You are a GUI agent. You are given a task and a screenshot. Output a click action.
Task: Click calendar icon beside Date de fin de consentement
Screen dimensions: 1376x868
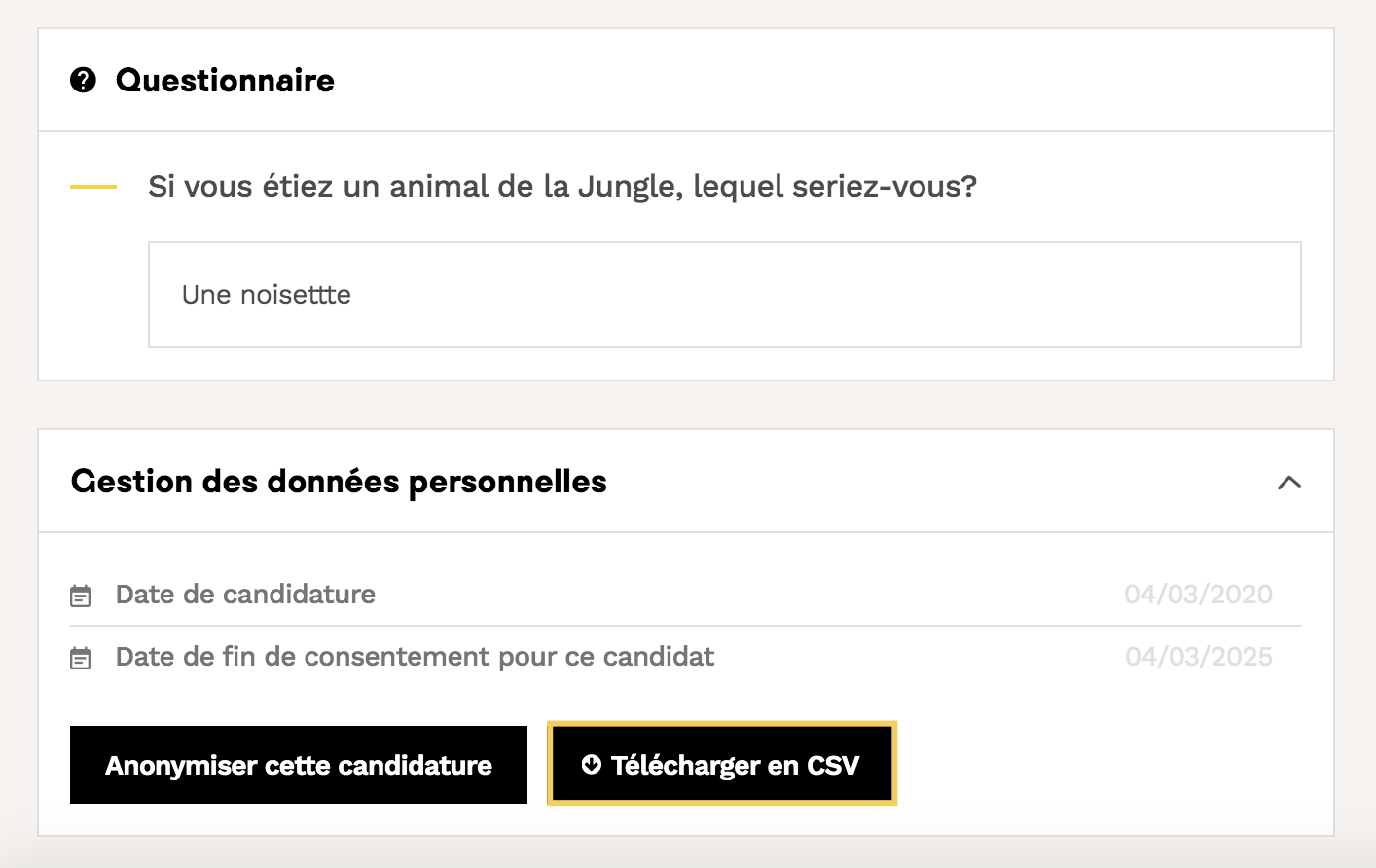click(x=81, y=658)
